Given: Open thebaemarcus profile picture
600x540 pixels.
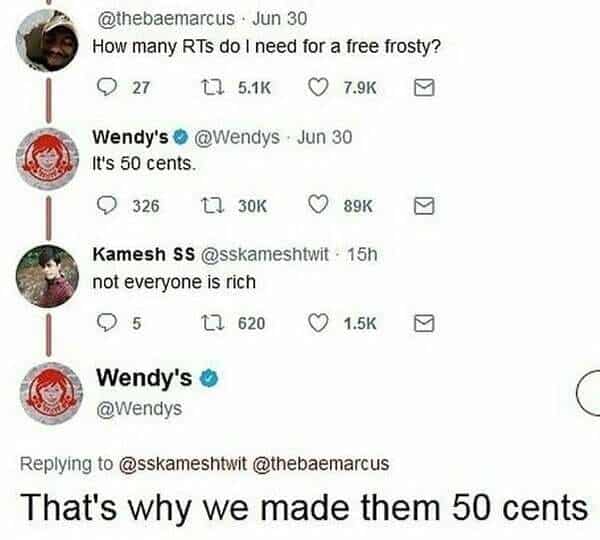Looking at the screenshot, I should (x=47, y=41).
